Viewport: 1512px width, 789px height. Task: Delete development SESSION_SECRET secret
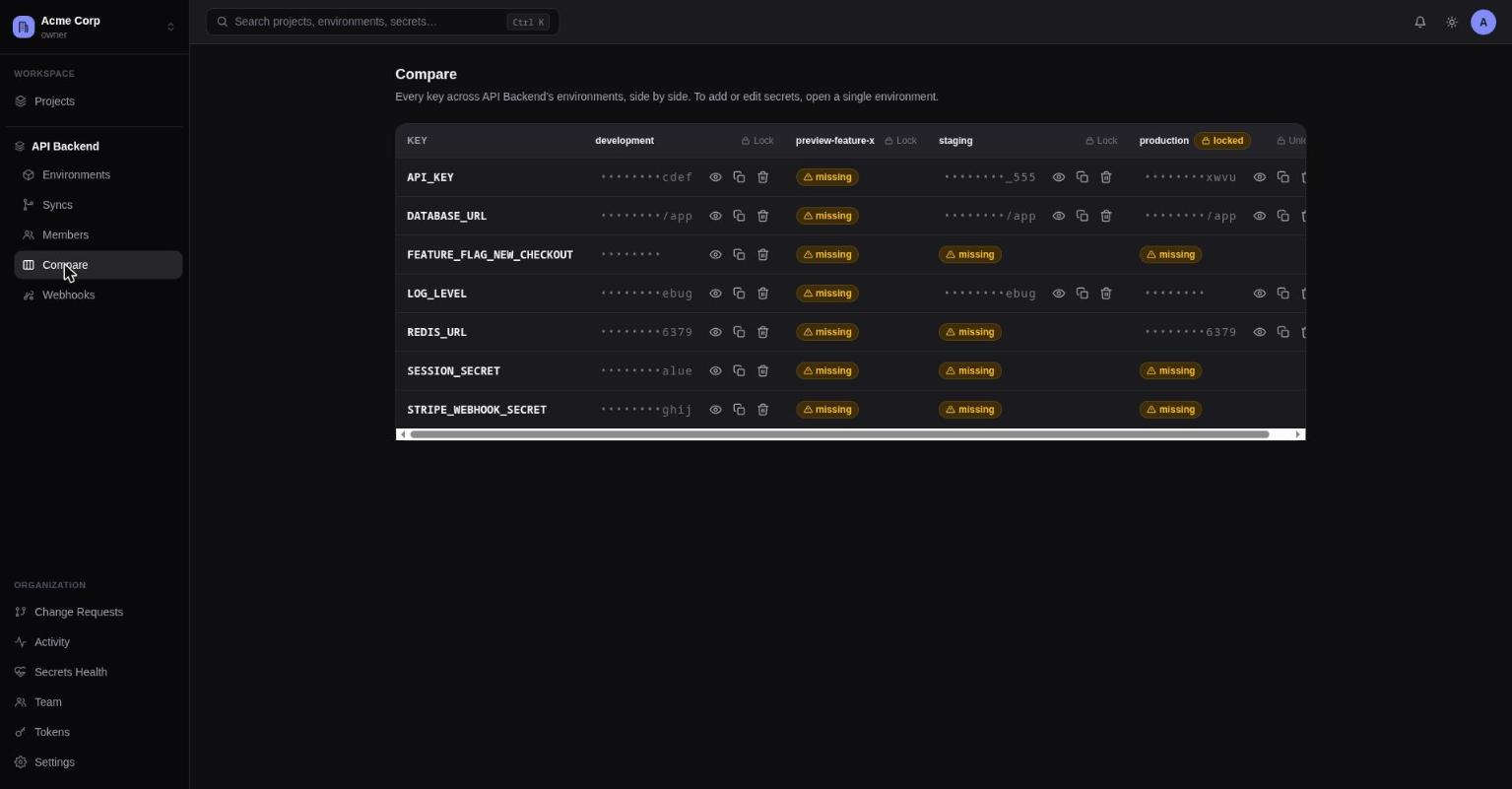point(762,370)
